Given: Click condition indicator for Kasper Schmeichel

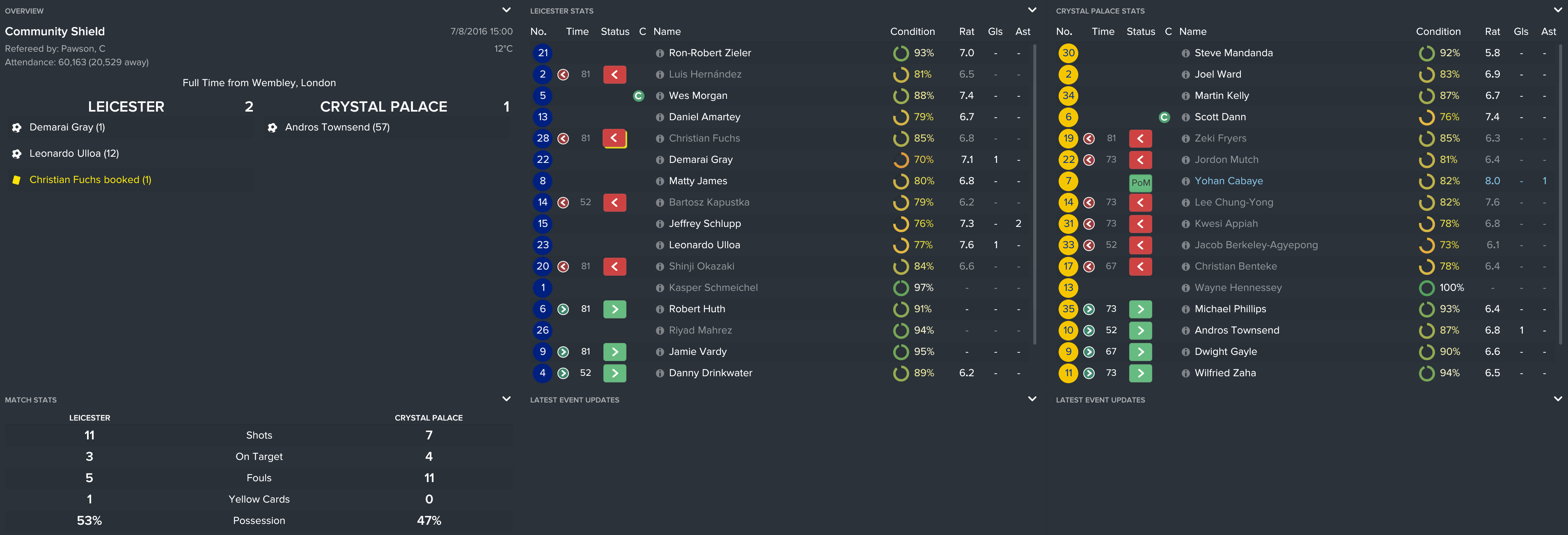Looking at the screenshot, I should pyautogui.click(x=900, y=288).
